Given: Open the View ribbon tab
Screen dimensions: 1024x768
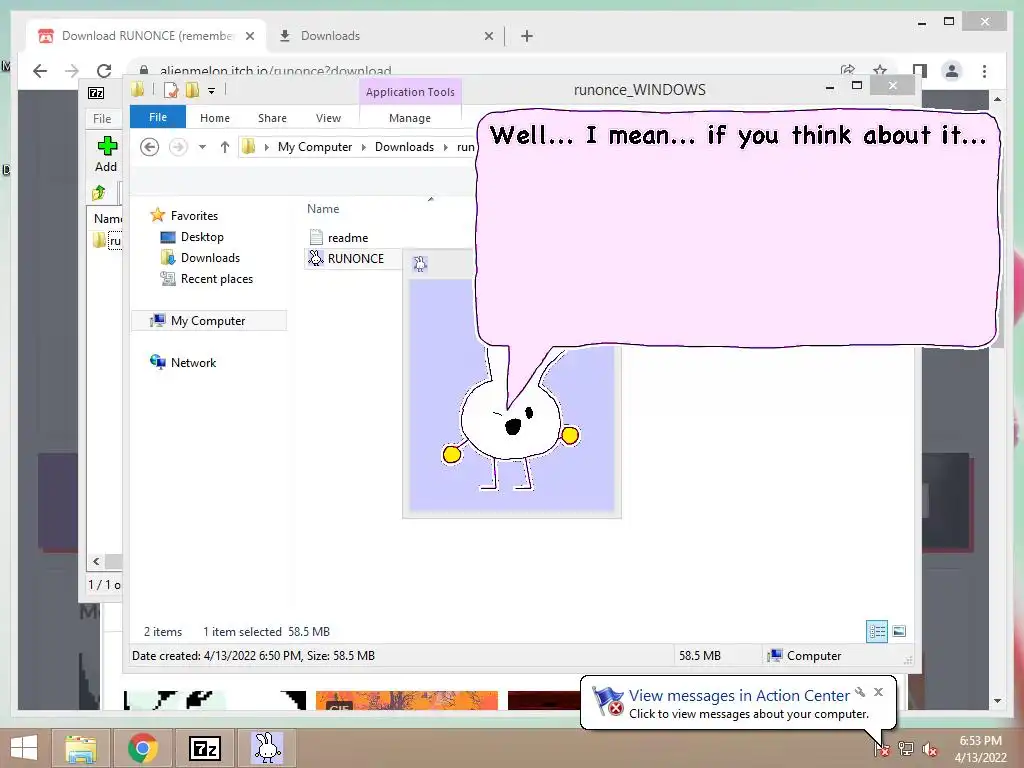Looking at the screenshot, I should [328, 118].
